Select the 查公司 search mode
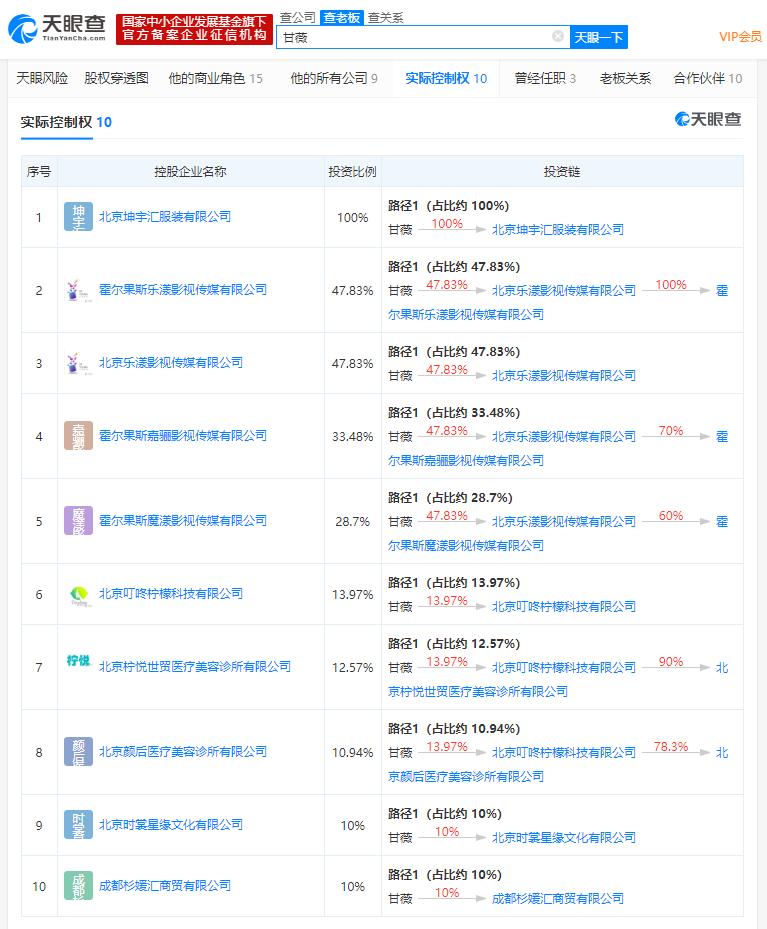 (298, 18)
